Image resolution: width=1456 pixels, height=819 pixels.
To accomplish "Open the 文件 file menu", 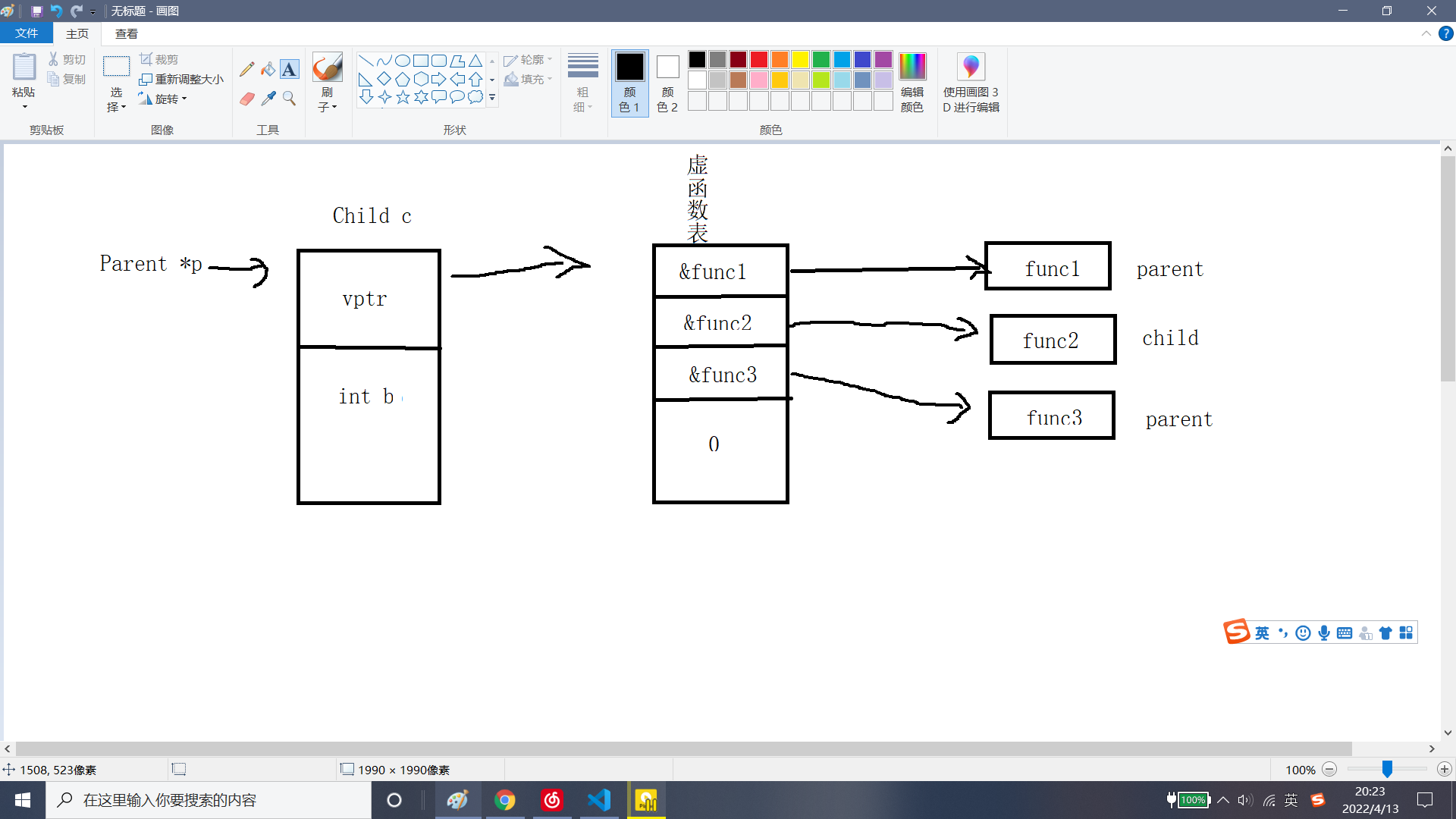I will (x=26, y=33).
